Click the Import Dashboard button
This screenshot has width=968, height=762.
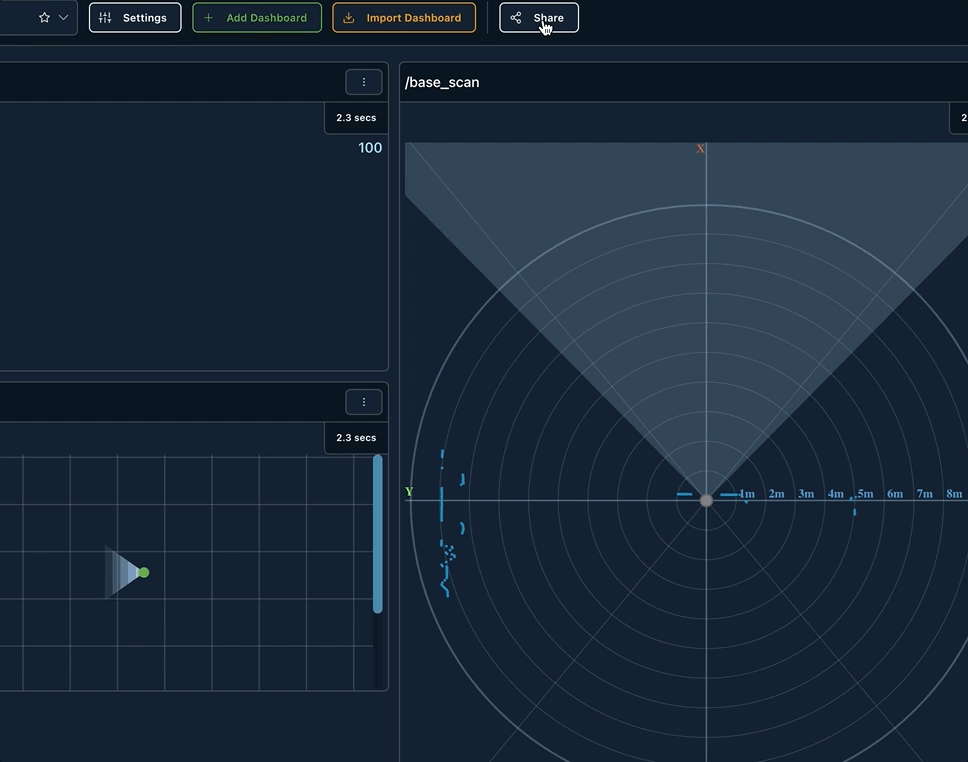pyautogui.click(x=404, y=17)
